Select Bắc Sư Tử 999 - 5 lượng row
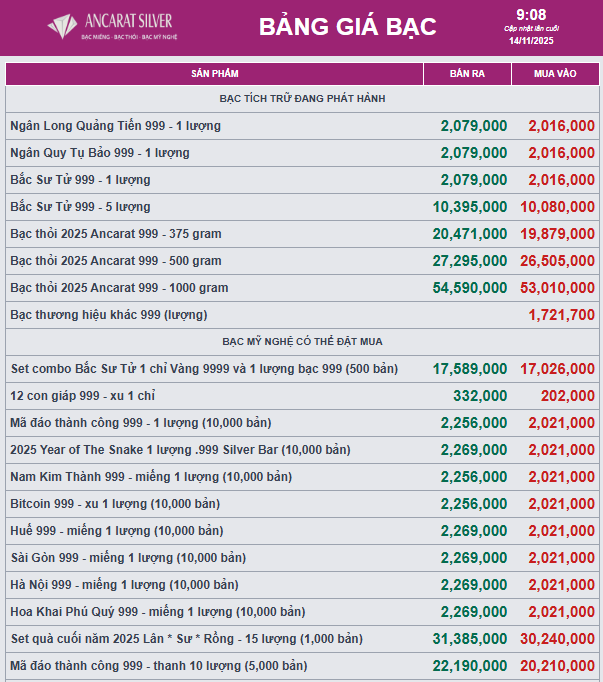Viewport: 603px width, 682px height. point(80,207)
